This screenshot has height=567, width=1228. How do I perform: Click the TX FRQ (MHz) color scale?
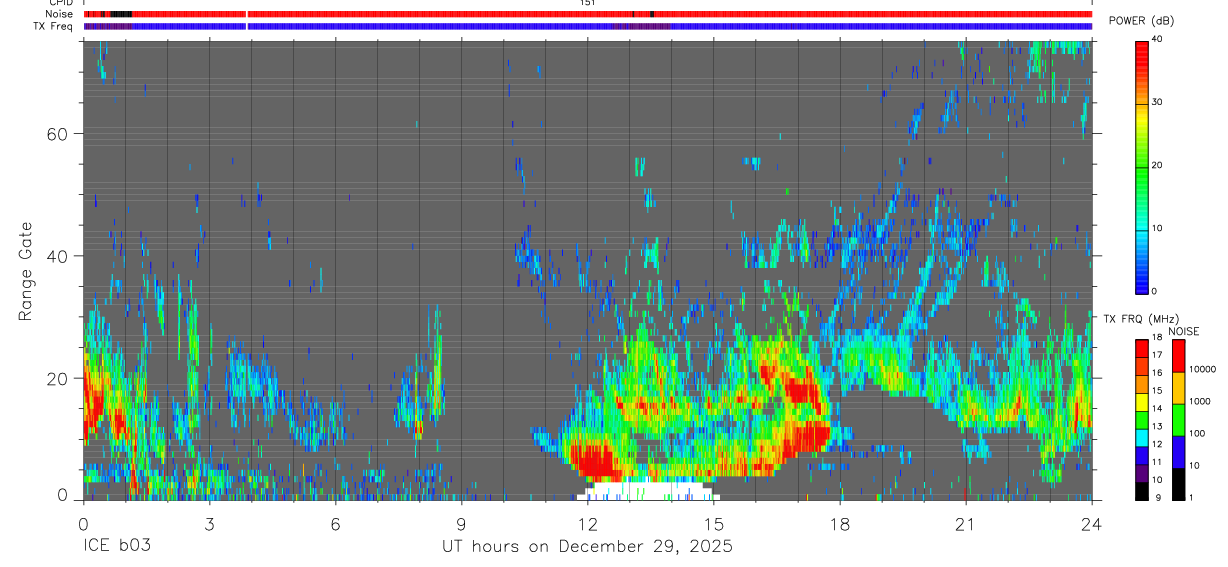1142,419
